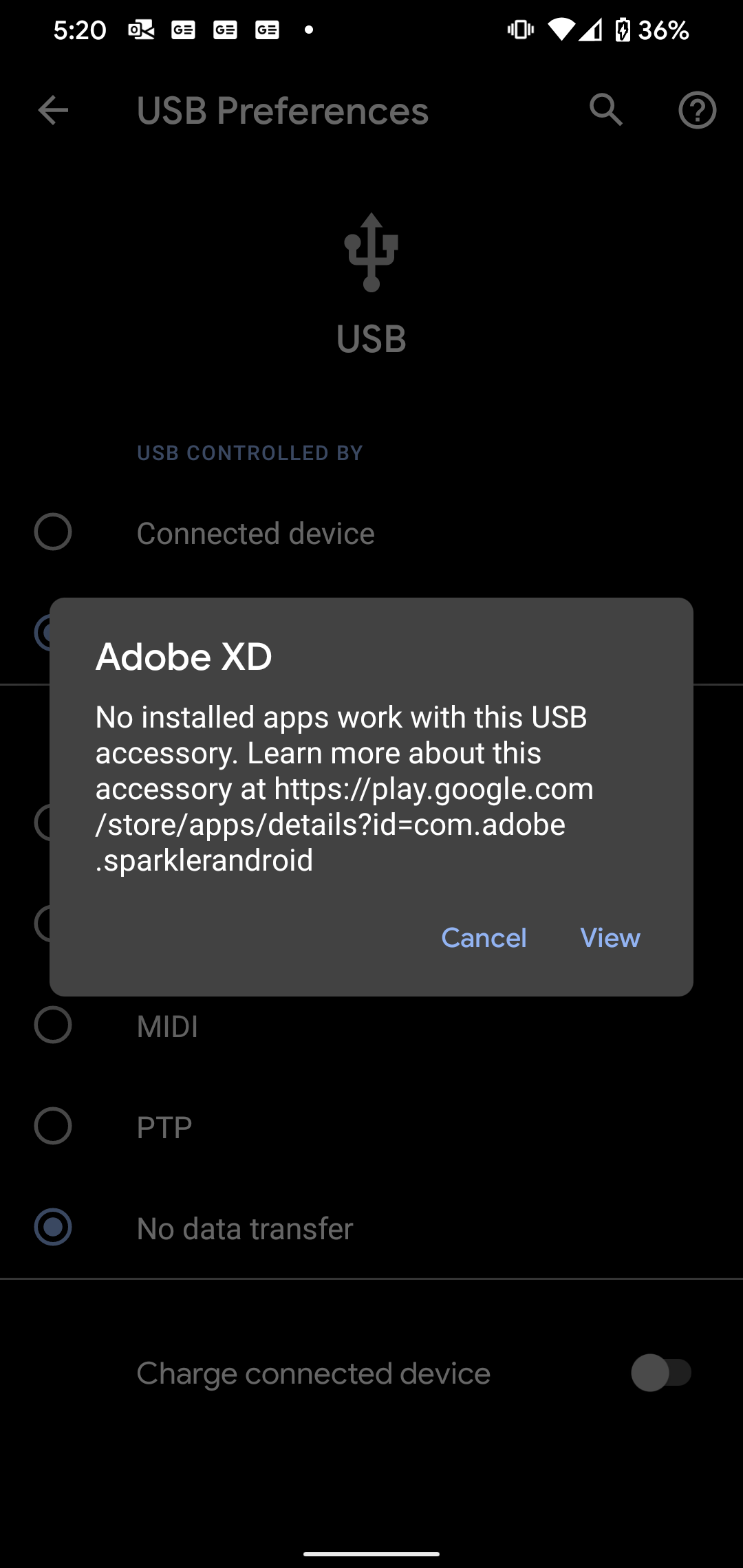Dismiss the Adobe XD dialog with Cancel
The height and width of the screenshot is (1568, 743).
[x=484, y=938]
